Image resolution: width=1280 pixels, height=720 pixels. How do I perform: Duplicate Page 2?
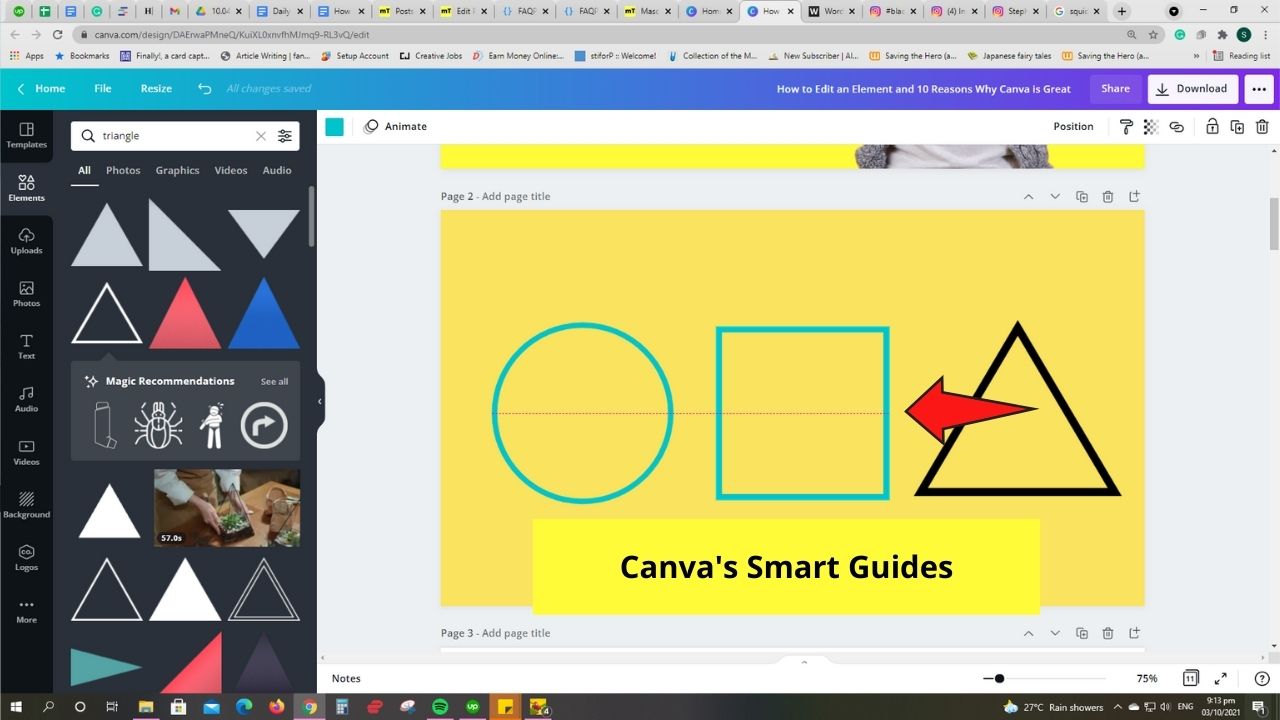pos(1081,197)
